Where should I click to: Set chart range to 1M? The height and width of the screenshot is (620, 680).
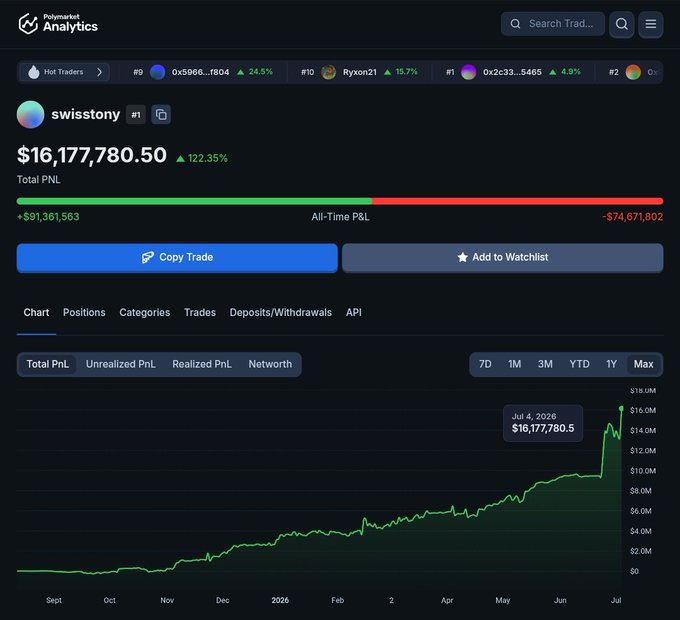click(515, 364)
